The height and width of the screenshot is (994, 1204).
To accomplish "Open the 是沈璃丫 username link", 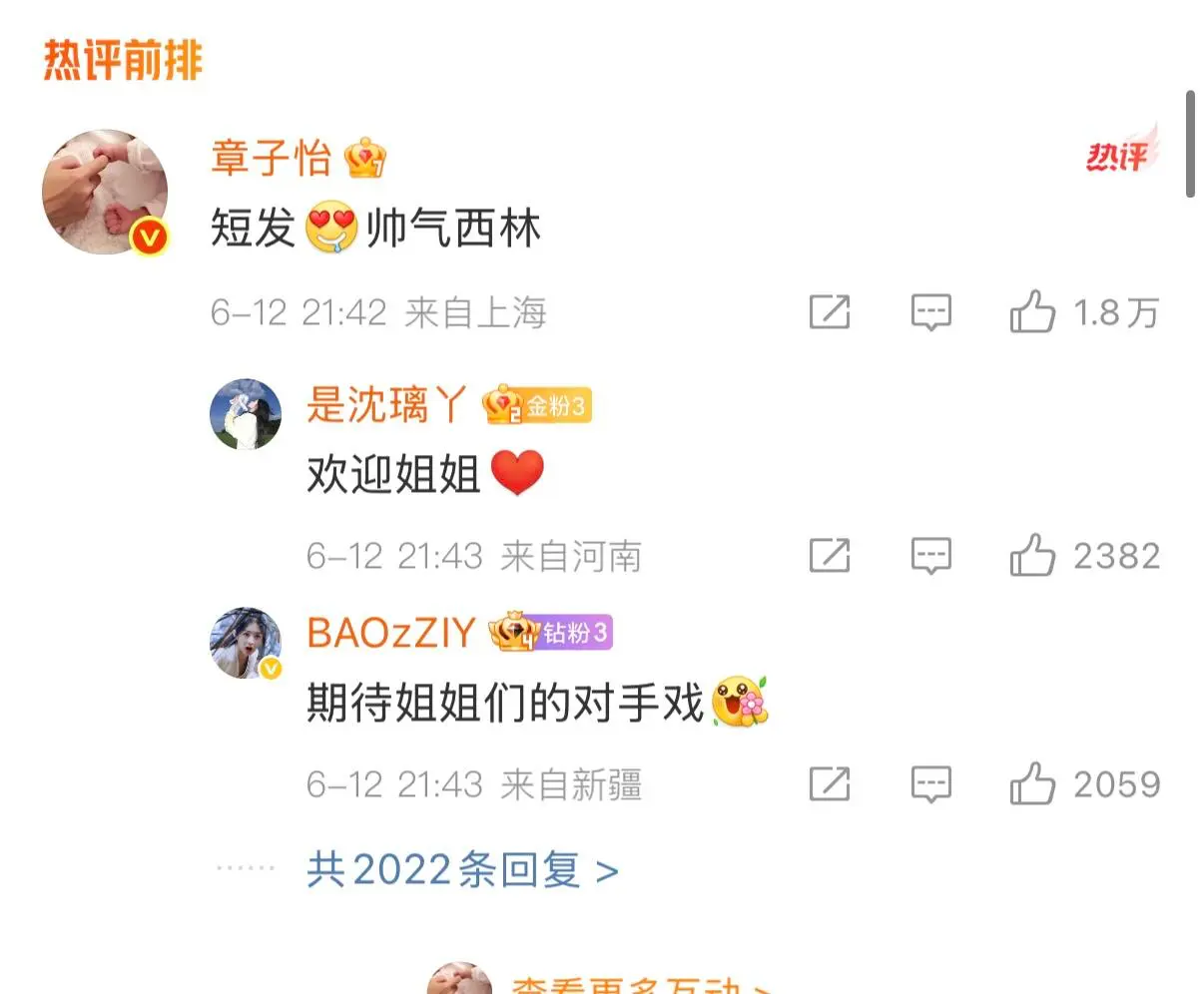I will pyautogui.click(x=386, y=405).
